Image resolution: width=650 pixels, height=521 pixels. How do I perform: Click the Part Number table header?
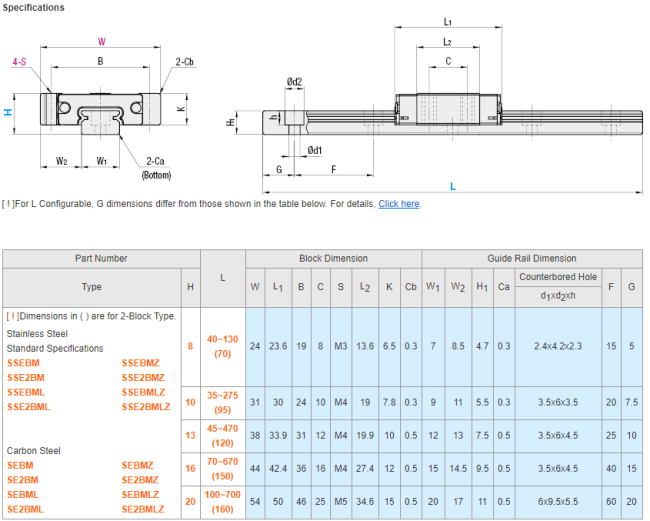(x=101, y=258)
